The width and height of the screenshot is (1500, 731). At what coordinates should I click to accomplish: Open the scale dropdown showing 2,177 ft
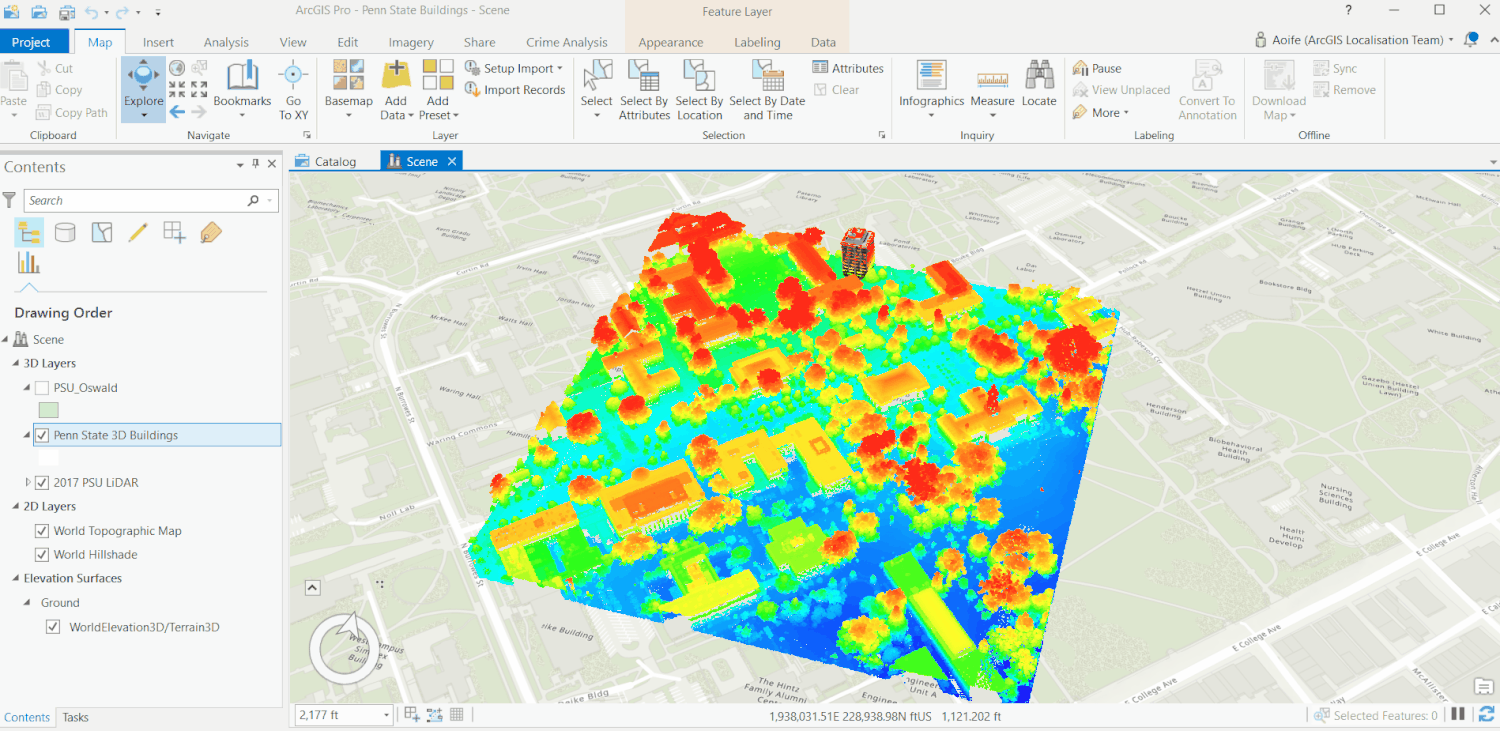coord(386,715)
